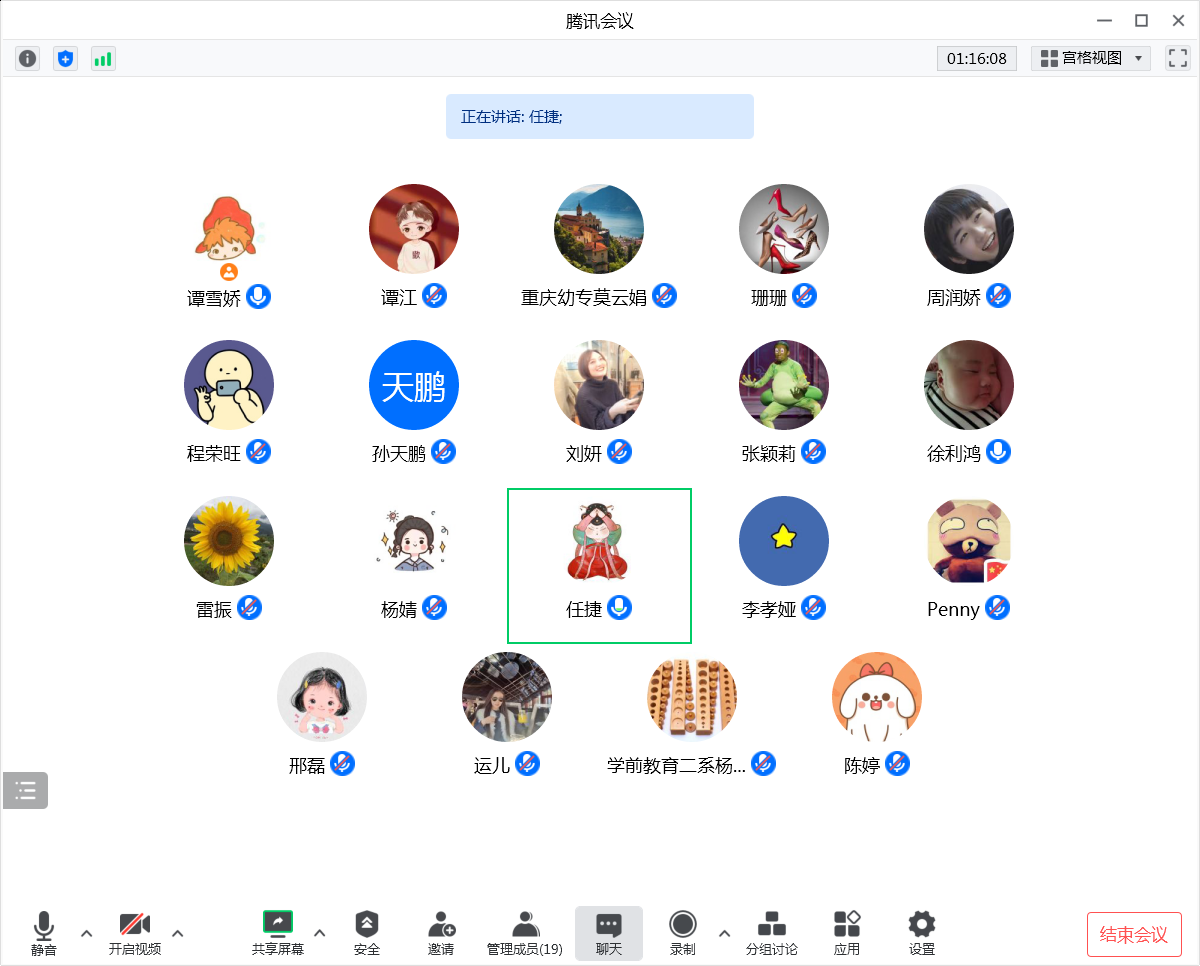Select 张颖莉's green frog avatar

tap(784, 385)
